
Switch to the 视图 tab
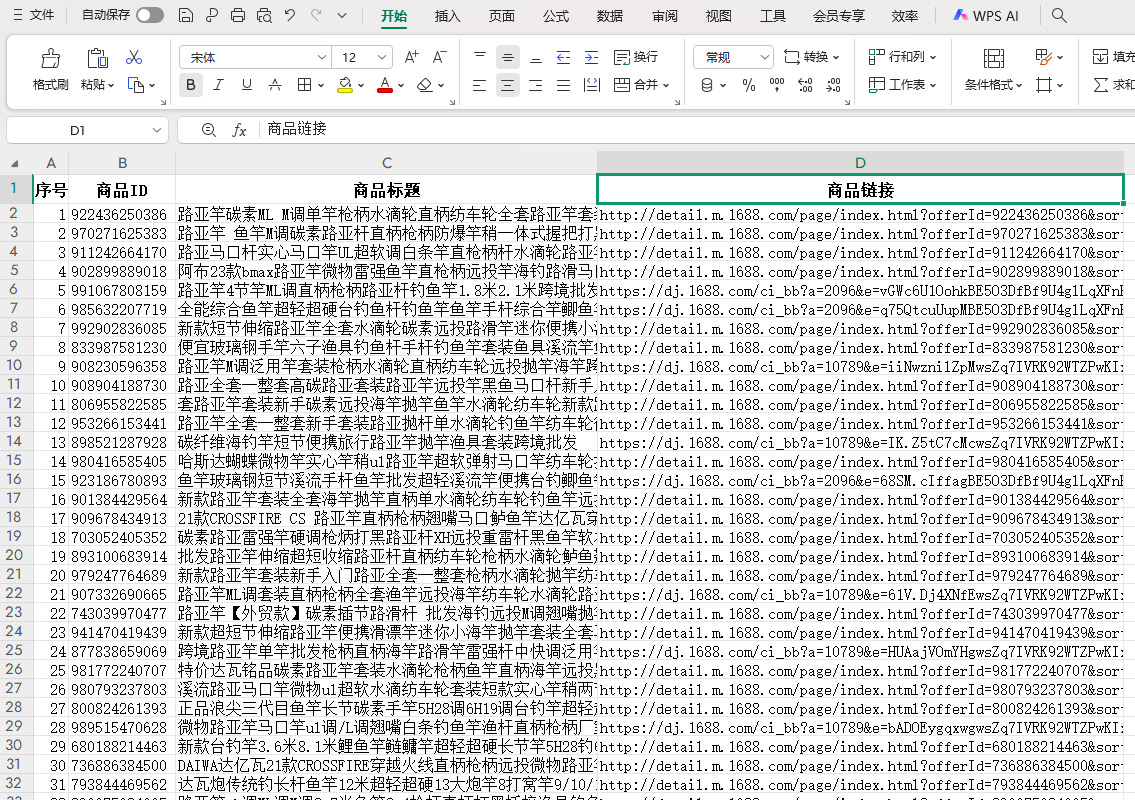point(718,16)
